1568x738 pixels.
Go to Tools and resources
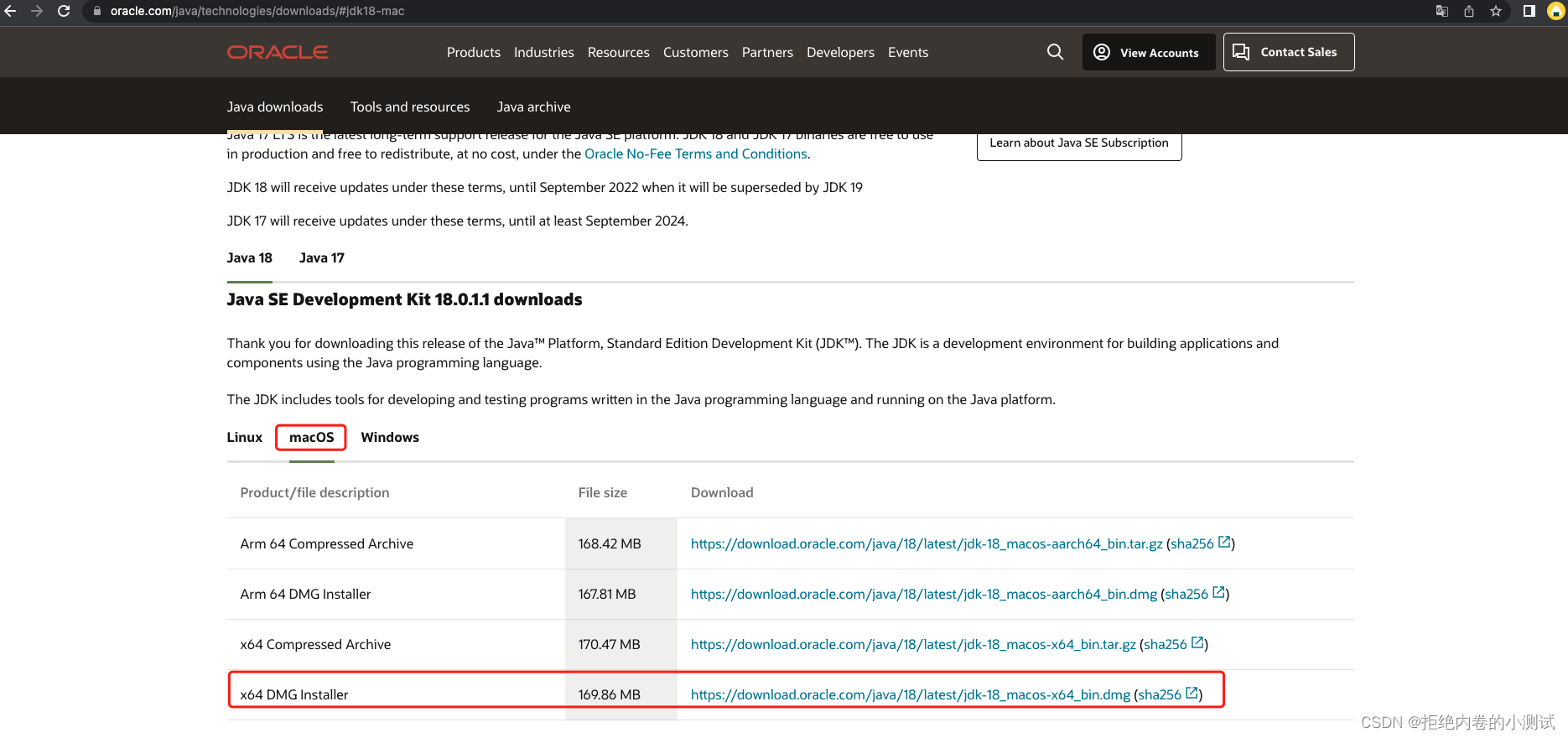[x=410, y=107]
